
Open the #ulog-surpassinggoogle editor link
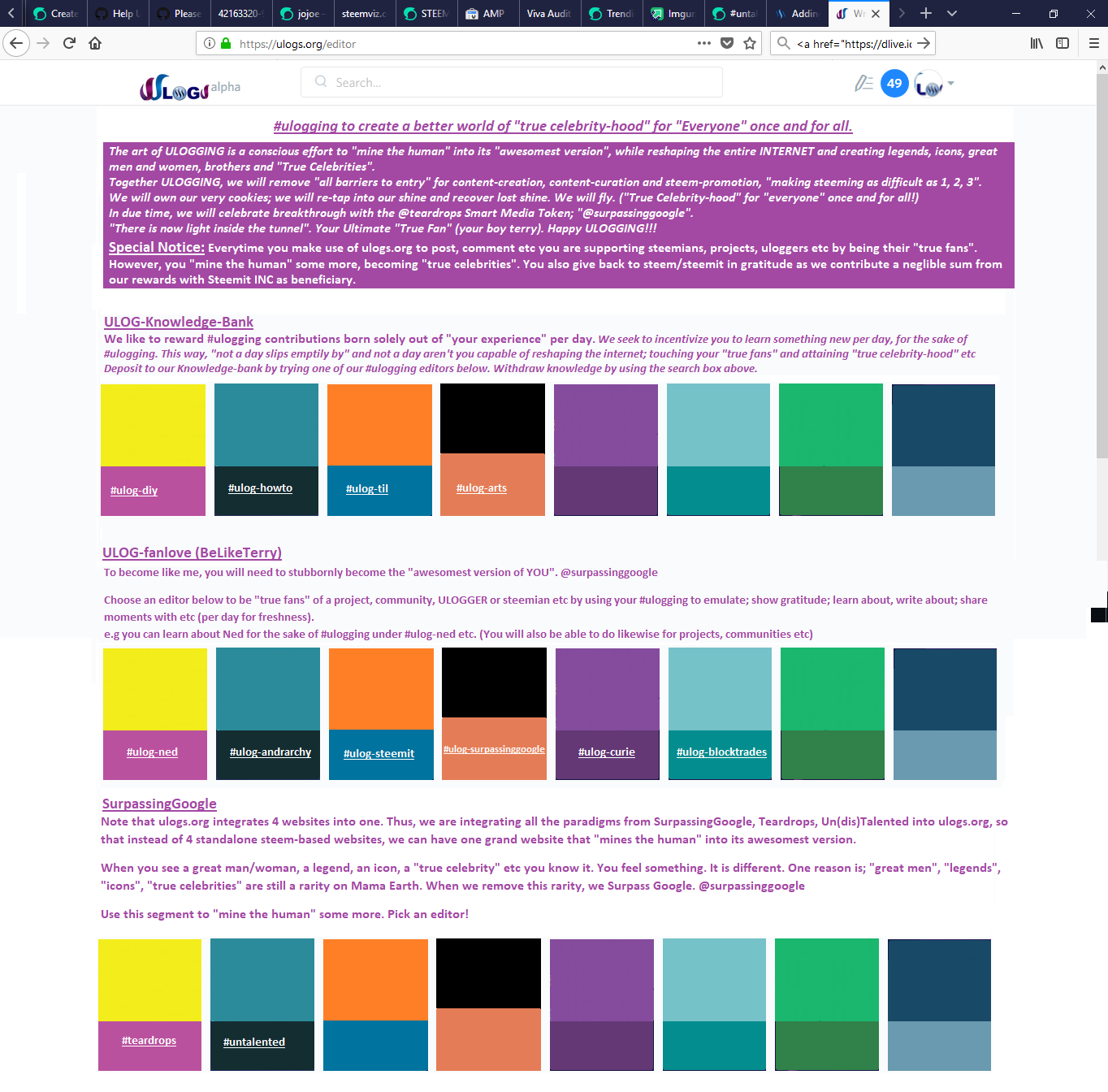click(494, 749)
